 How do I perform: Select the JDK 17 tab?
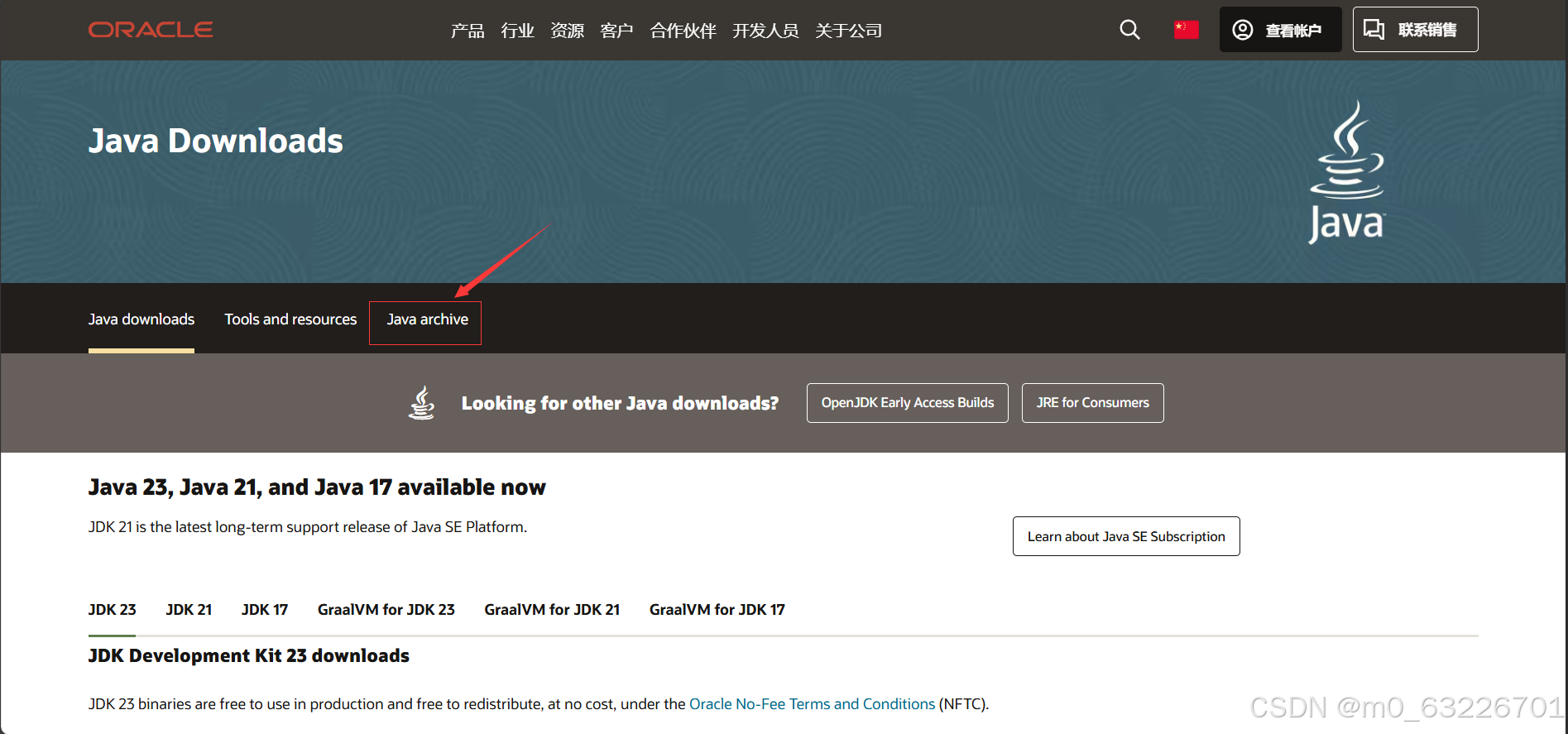(265, 610)
